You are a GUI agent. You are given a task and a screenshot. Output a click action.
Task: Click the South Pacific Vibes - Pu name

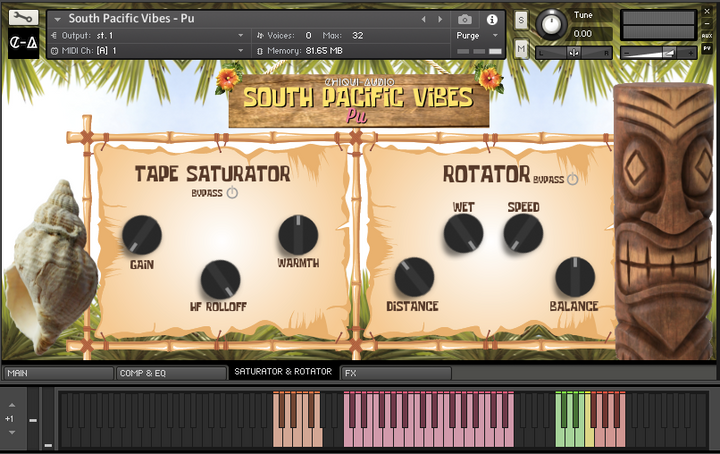pyautogui.click(x=131, y=19)
